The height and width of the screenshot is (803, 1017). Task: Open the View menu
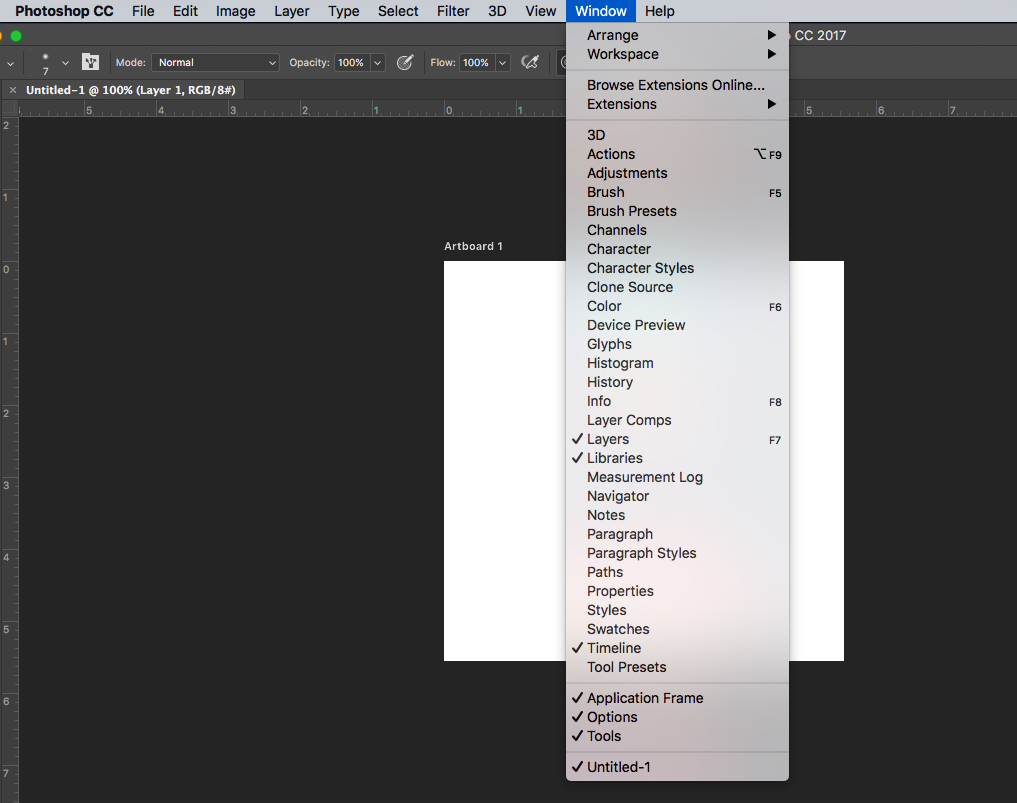click(540, 11)
